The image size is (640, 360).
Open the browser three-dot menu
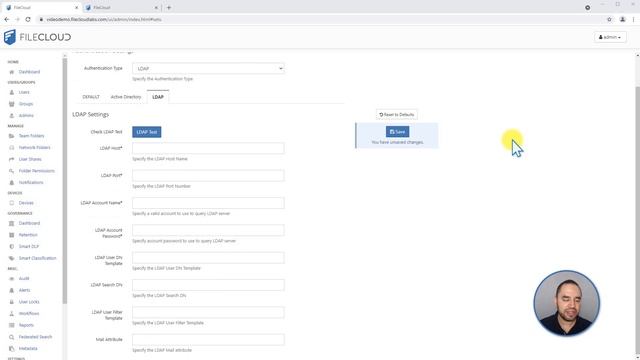[x=634, y=19]
